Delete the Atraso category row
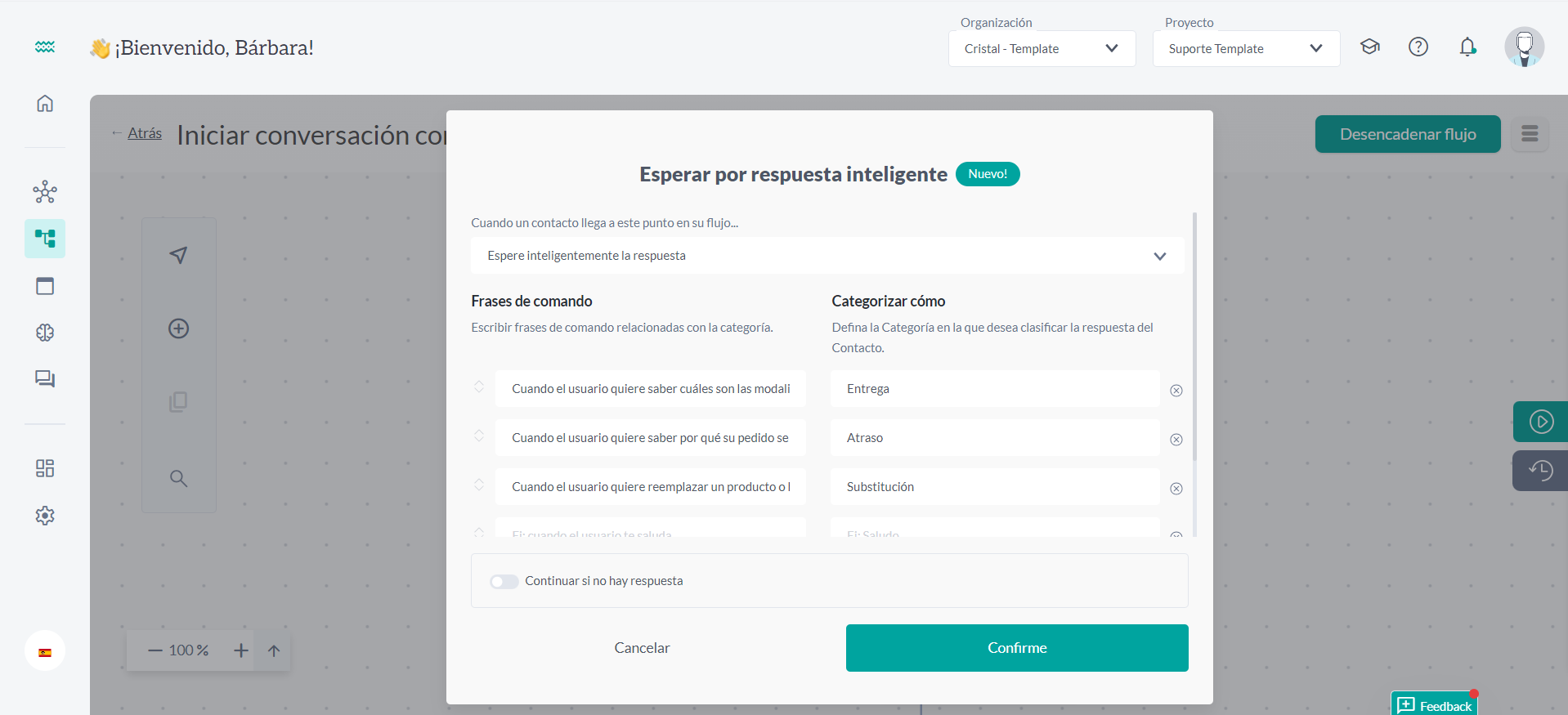The width and height of the screenshot is (1568, 715). [1176, 440]
